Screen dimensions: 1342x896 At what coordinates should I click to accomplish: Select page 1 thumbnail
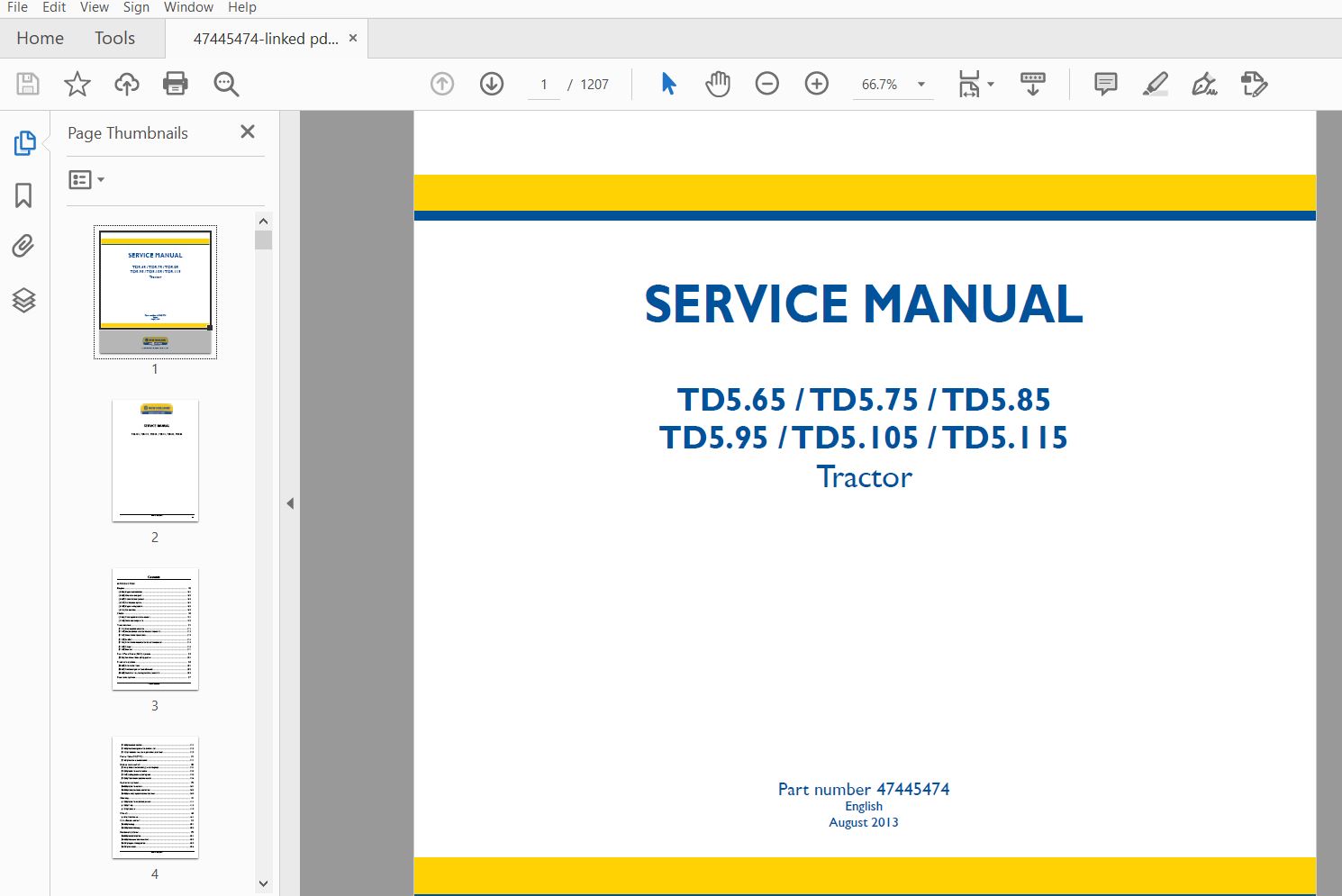tap(155, 292)
